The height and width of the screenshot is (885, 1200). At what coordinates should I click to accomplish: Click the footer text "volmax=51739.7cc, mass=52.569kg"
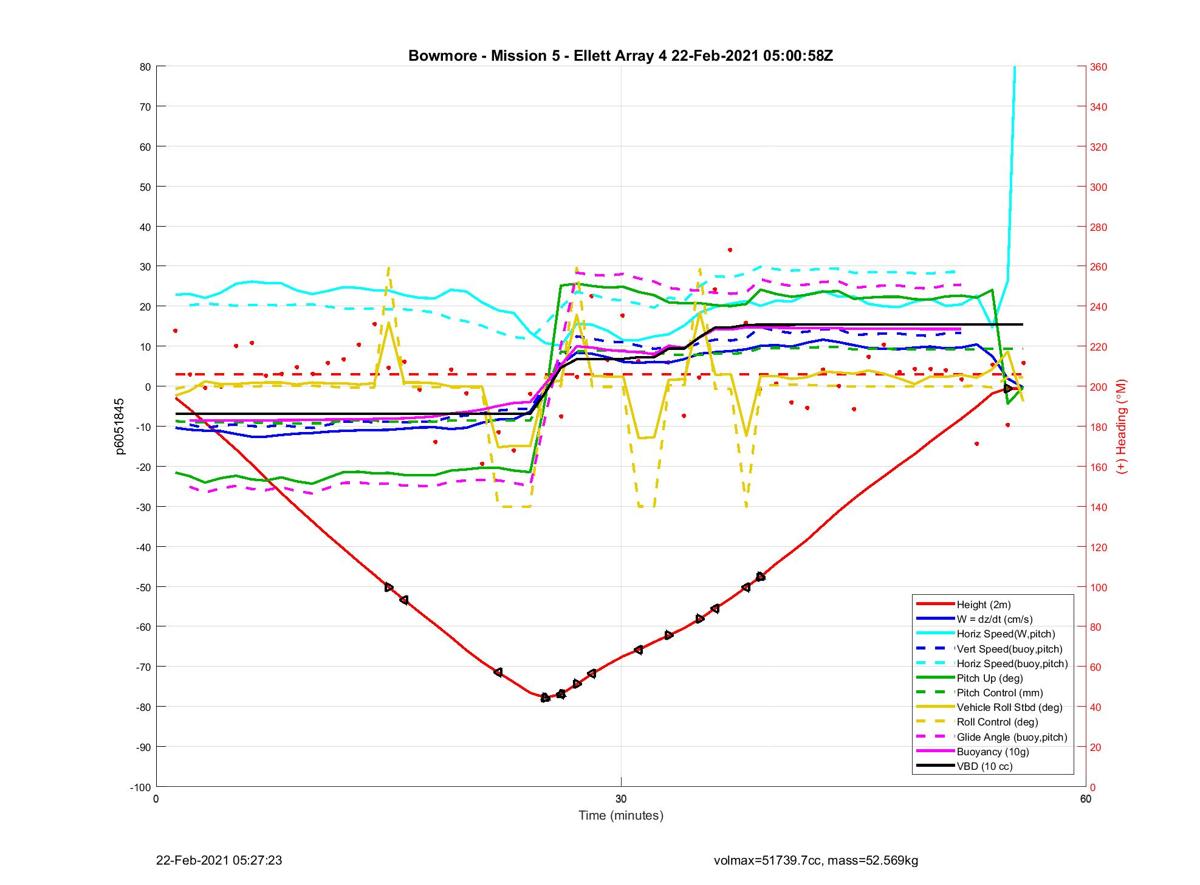point(816,860)
